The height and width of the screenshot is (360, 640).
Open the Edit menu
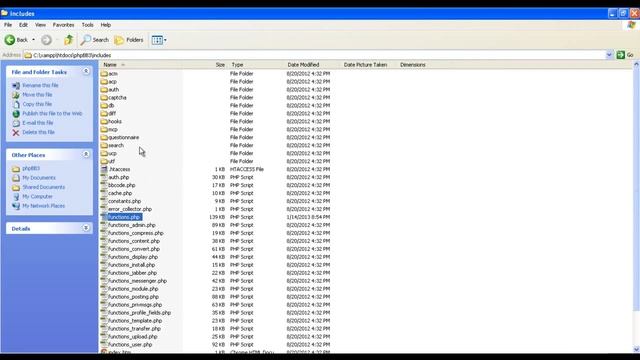point(23,25)
